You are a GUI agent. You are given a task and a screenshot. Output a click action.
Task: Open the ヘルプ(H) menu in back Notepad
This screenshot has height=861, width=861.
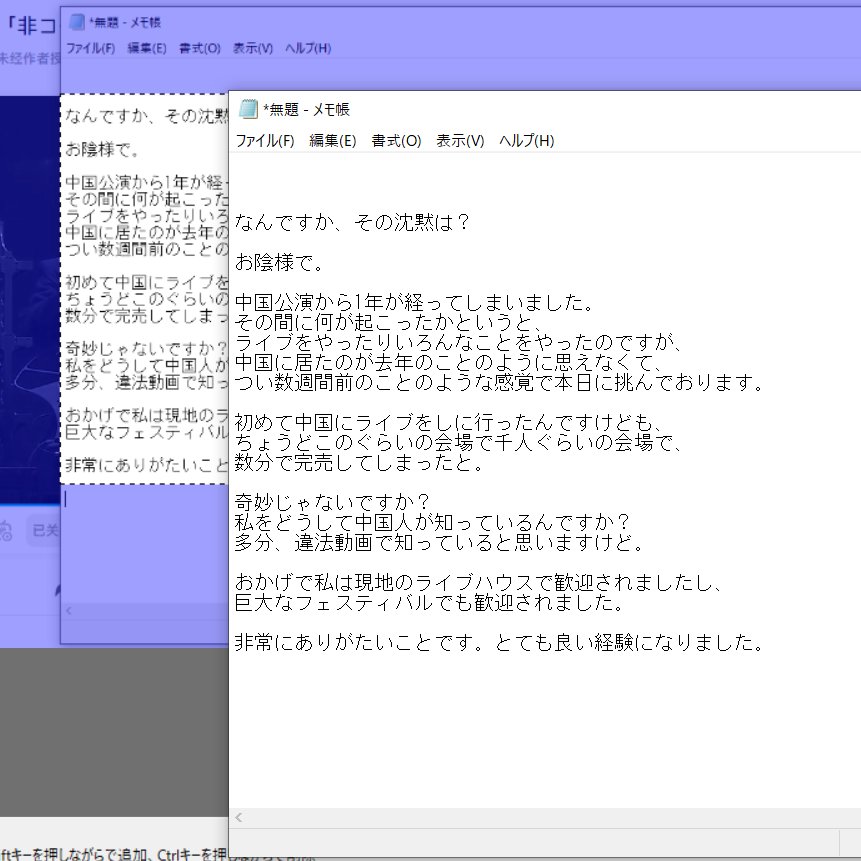[309, 47]
